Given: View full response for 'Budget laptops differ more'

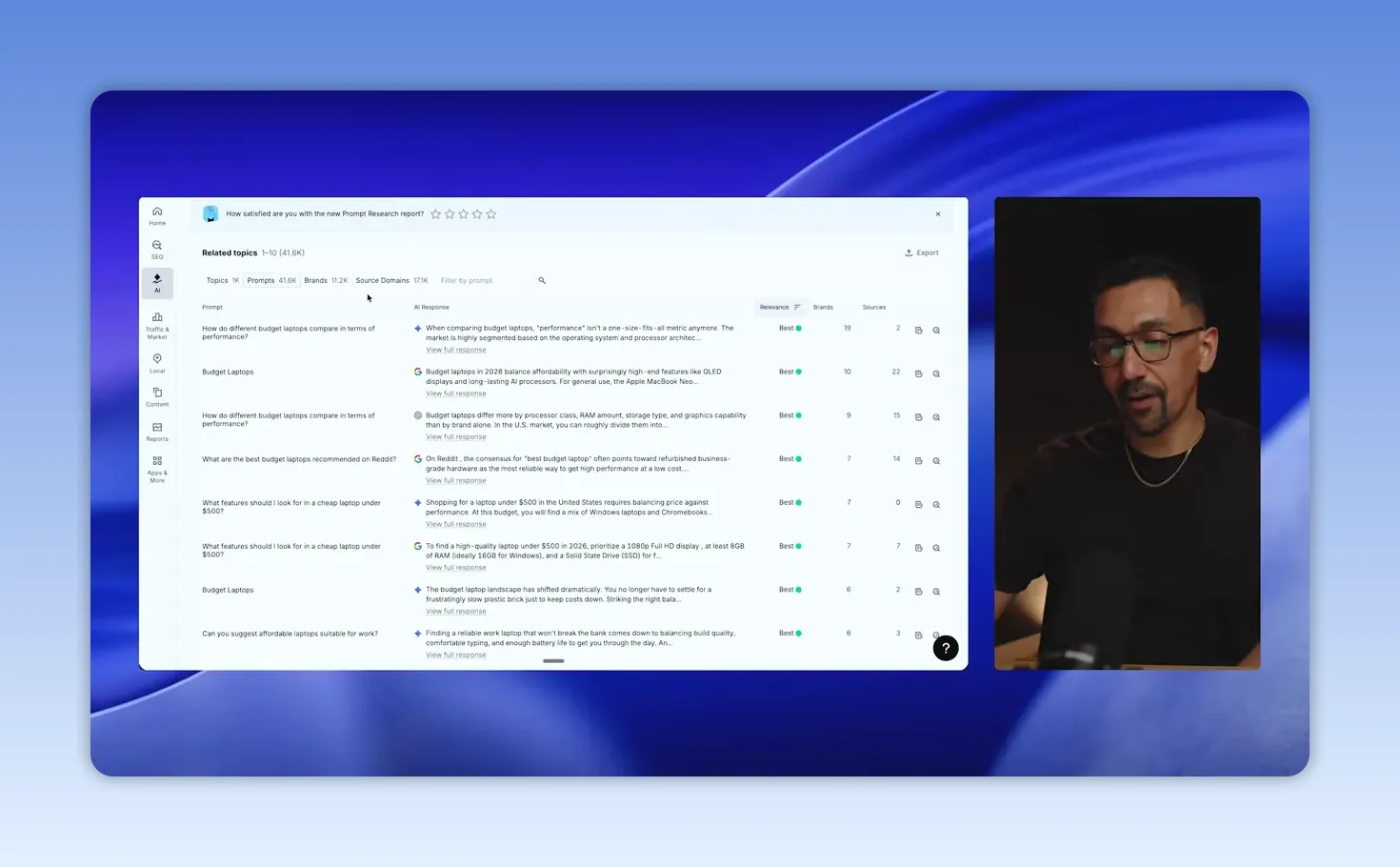Looking at the screenshot, I should pyautogui.click(x=456, y=437).
